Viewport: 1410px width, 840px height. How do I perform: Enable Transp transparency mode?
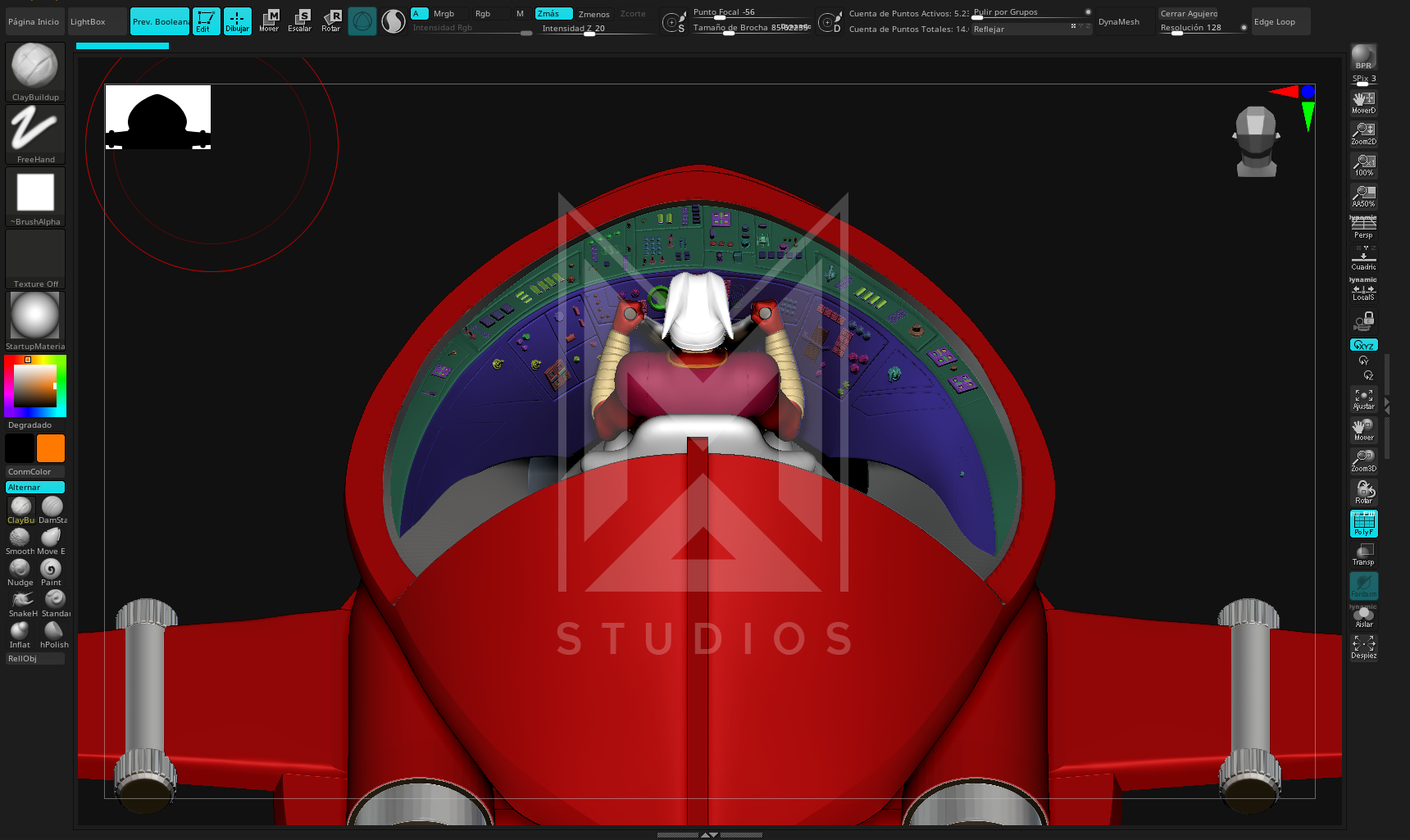tap(1363, 554)
